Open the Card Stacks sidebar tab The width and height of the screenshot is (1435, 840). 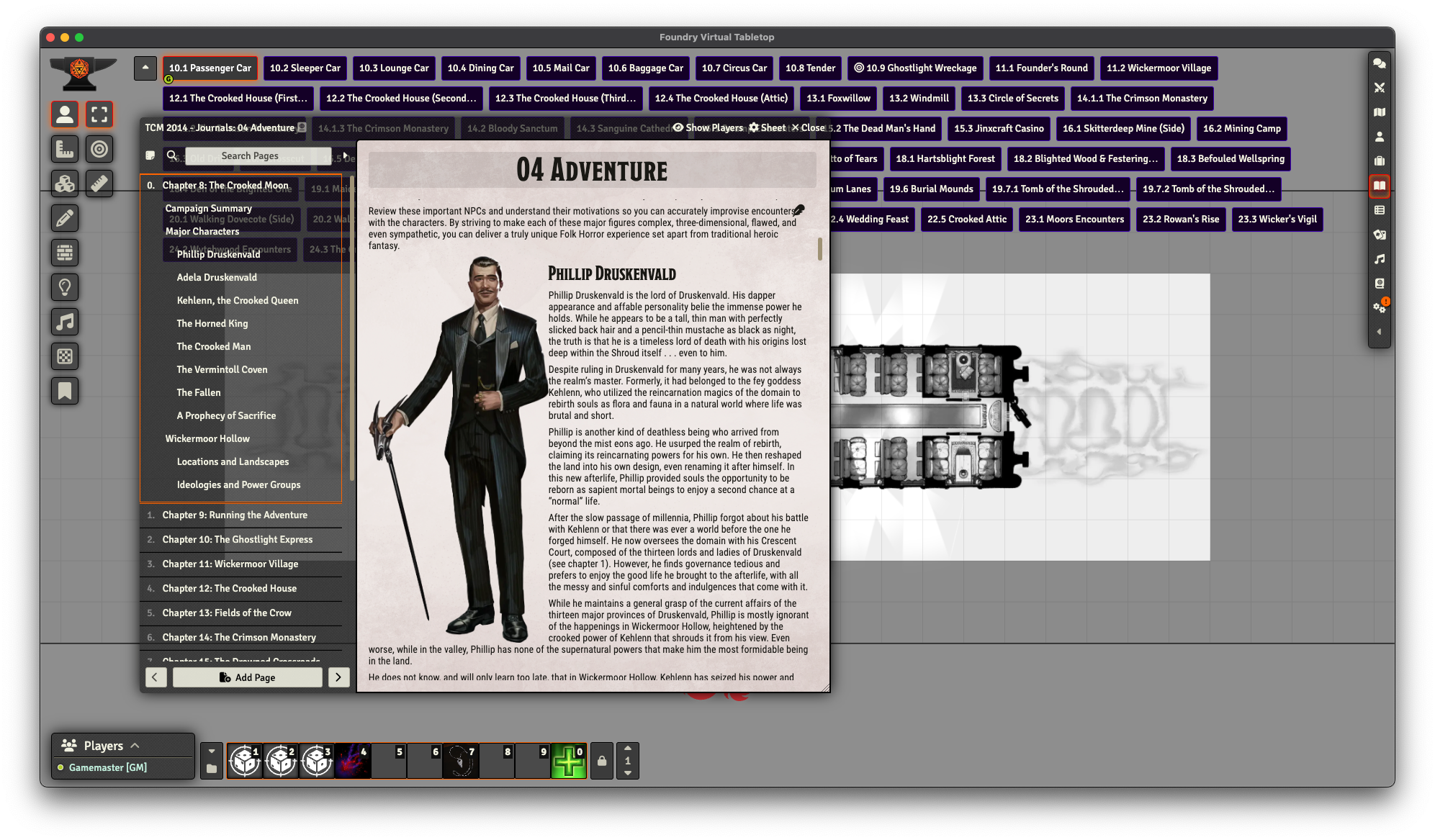[1379, 235]
